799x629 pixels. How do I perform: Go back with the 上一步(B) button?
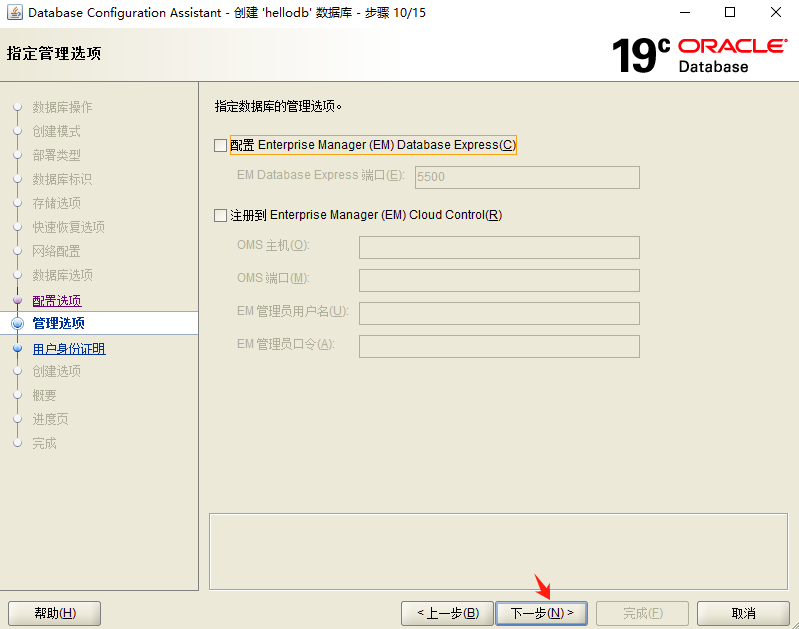(447, 613)
